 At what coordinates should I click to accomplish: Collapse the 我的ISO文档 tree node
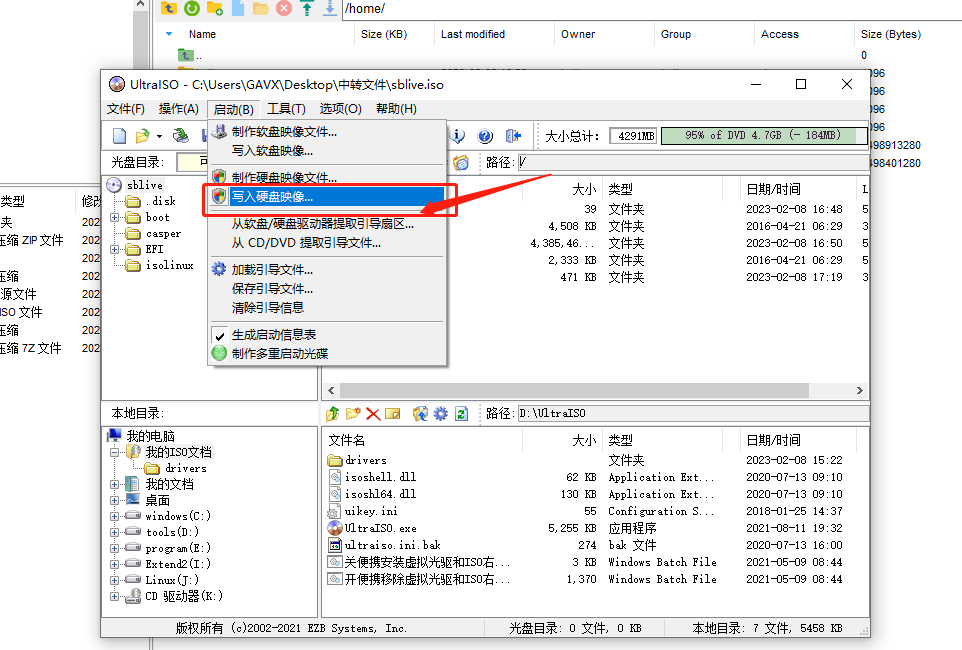tap(115, 452)
